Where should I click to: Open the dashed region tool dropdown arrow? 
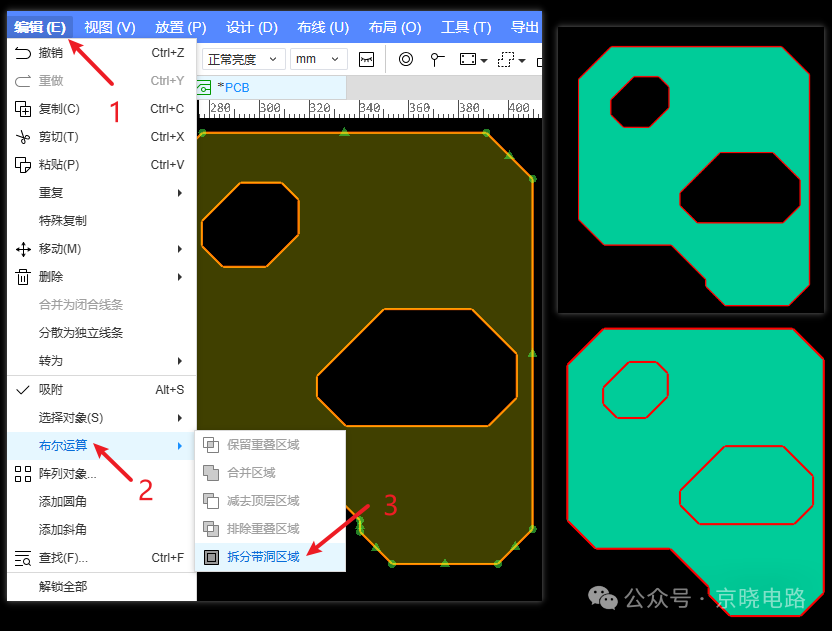(x=522, y=60)
